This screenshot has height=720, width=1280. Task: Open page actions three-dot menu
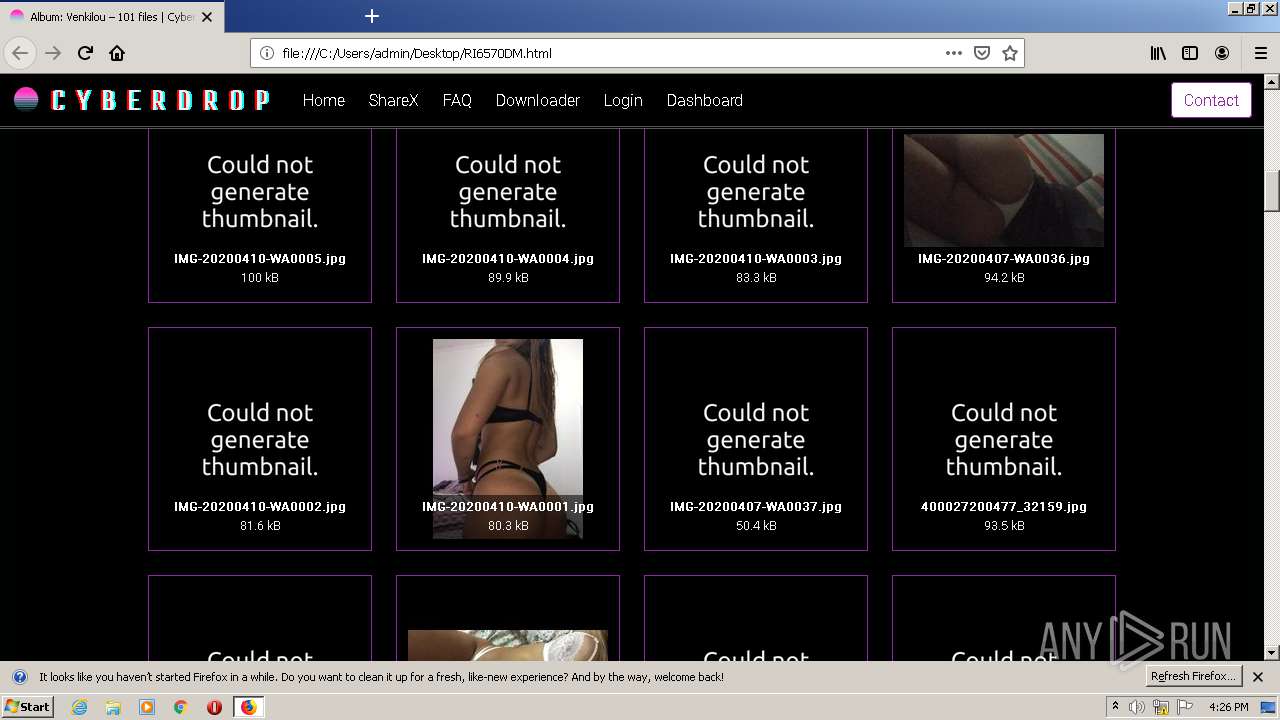click(x=954, y=53)
